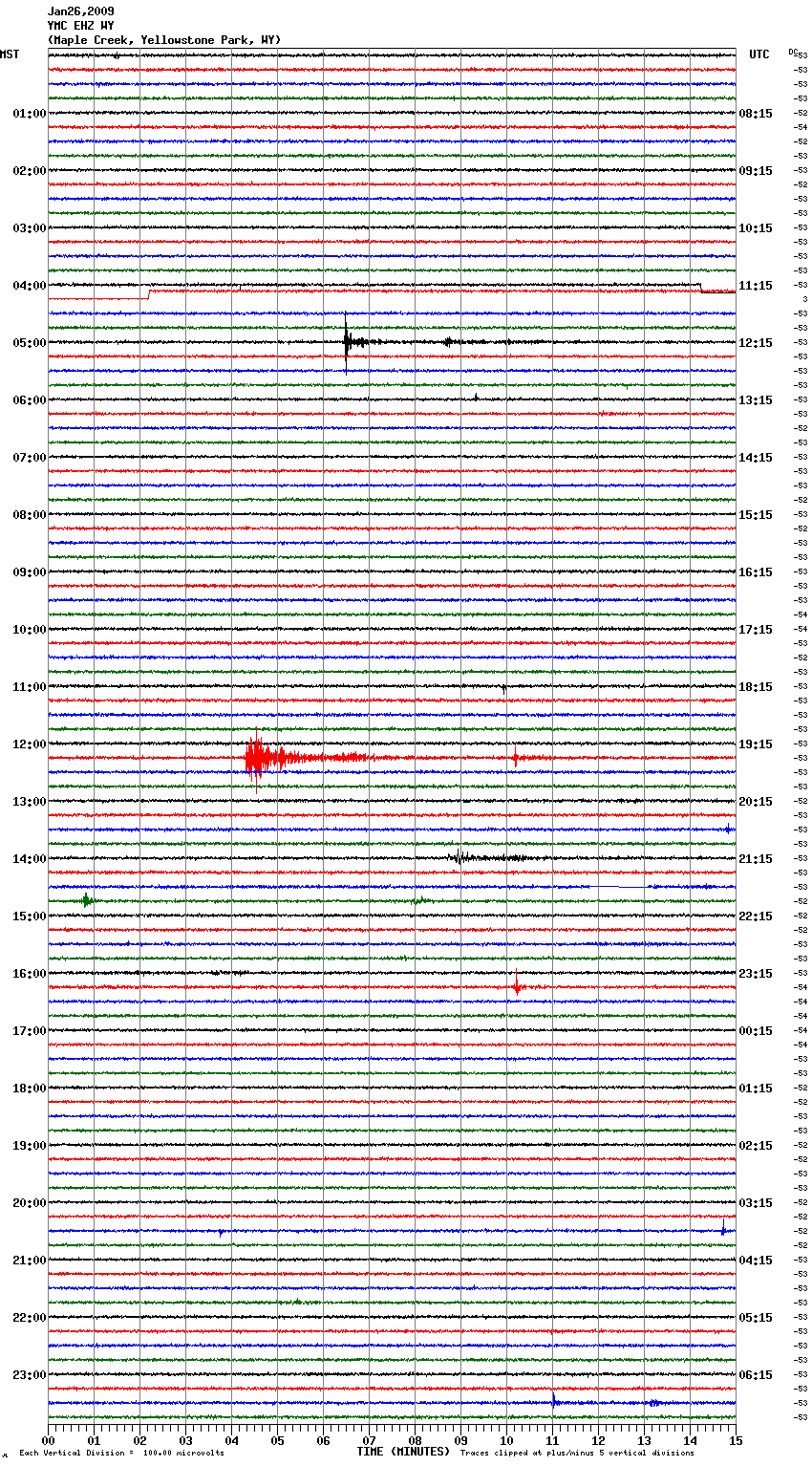Click the 06:15 UTC time label
Screen dimensions: 812x1466
(x=756, y=1375)
